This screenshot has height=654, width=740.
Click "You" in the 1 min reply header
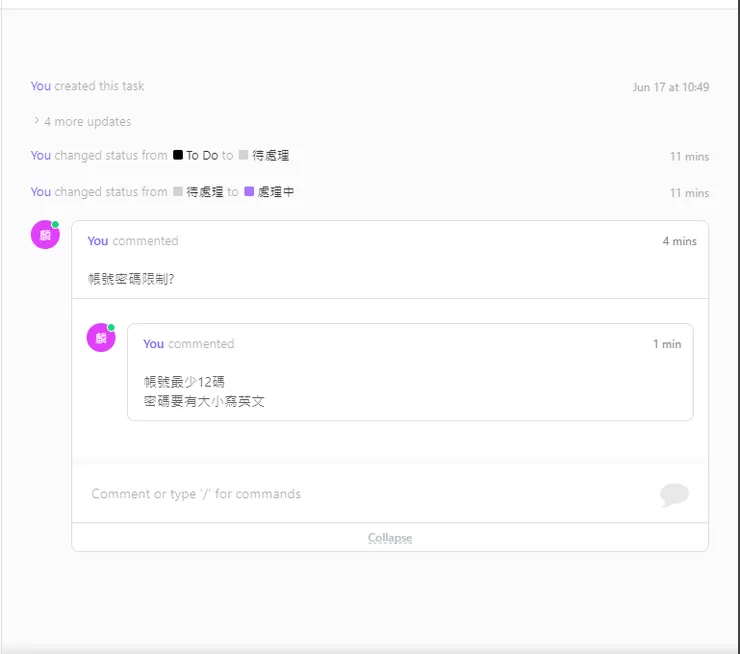click(153, 344)
